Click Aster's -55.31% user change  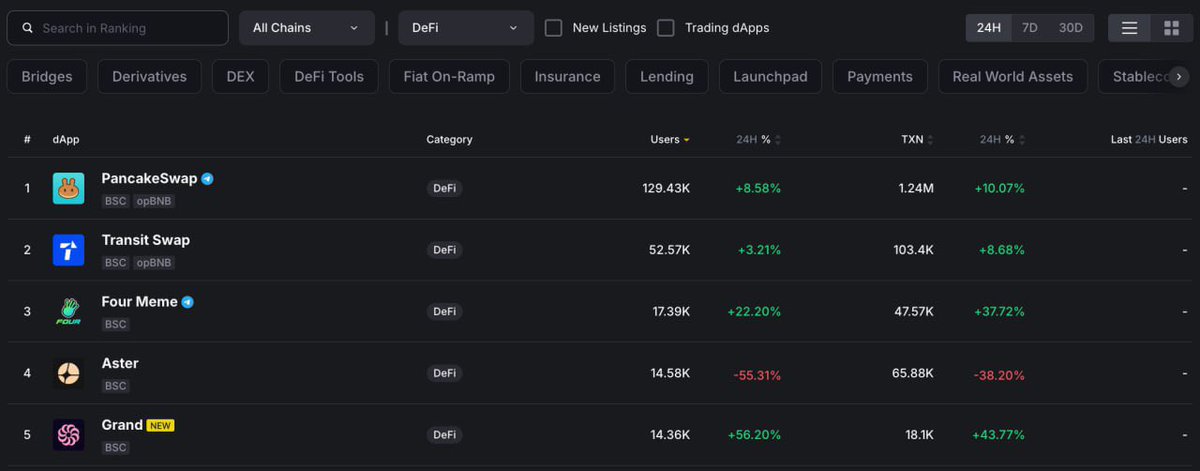click(x=757, y=375)
